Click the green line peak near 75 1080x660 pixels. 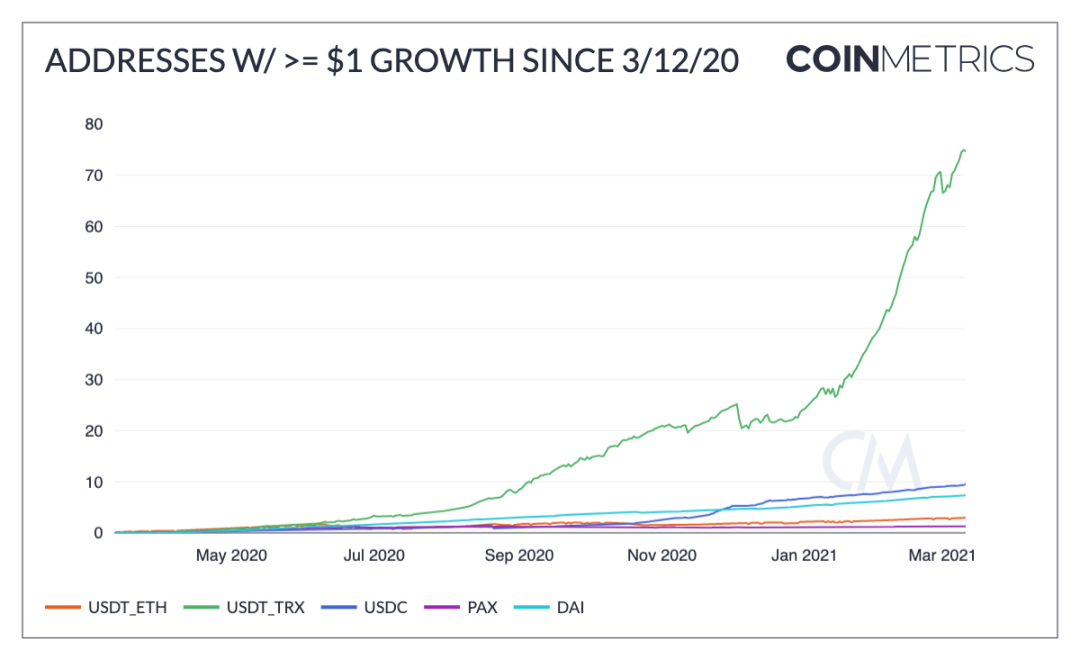[963, 149]
